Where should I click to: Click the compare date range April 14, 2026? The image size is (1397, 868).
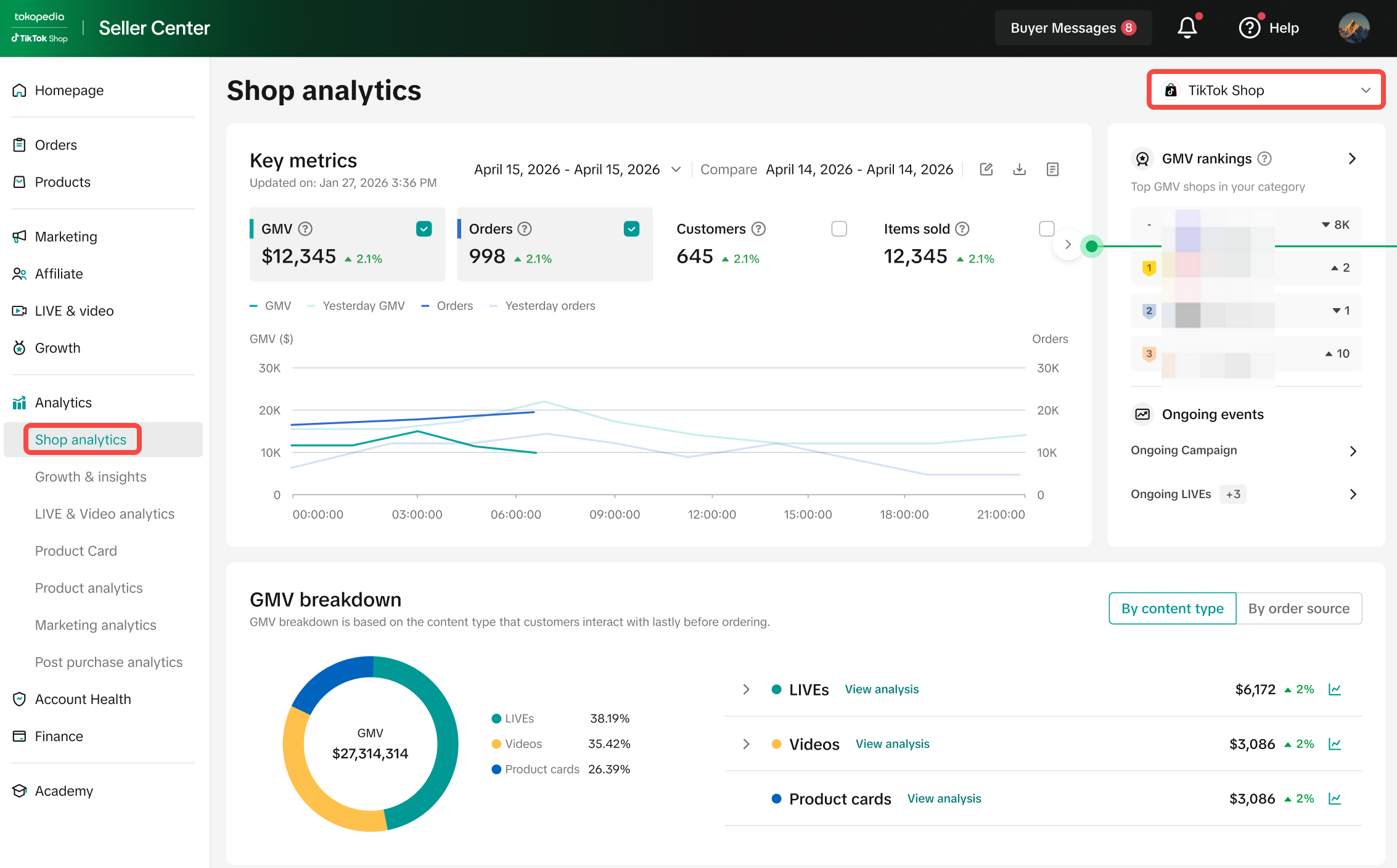859,170
